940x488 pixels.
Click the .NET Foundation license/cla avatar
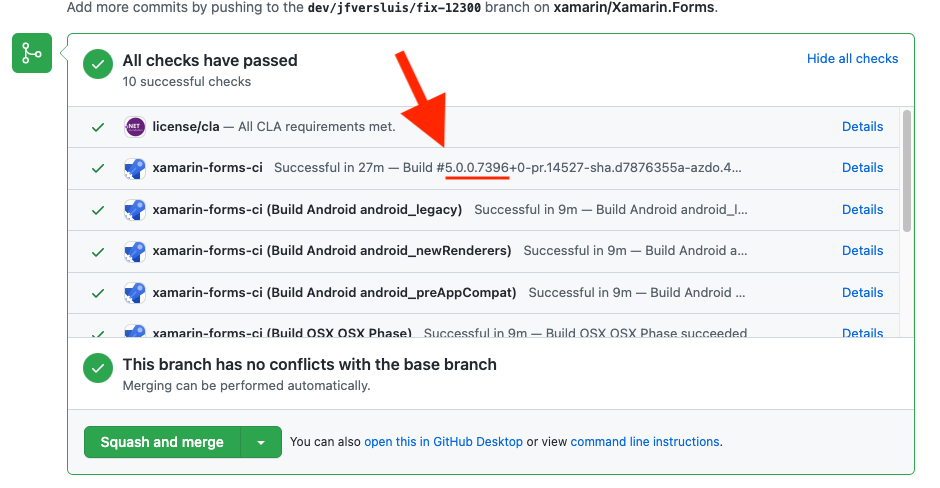(x=134, y=127)
